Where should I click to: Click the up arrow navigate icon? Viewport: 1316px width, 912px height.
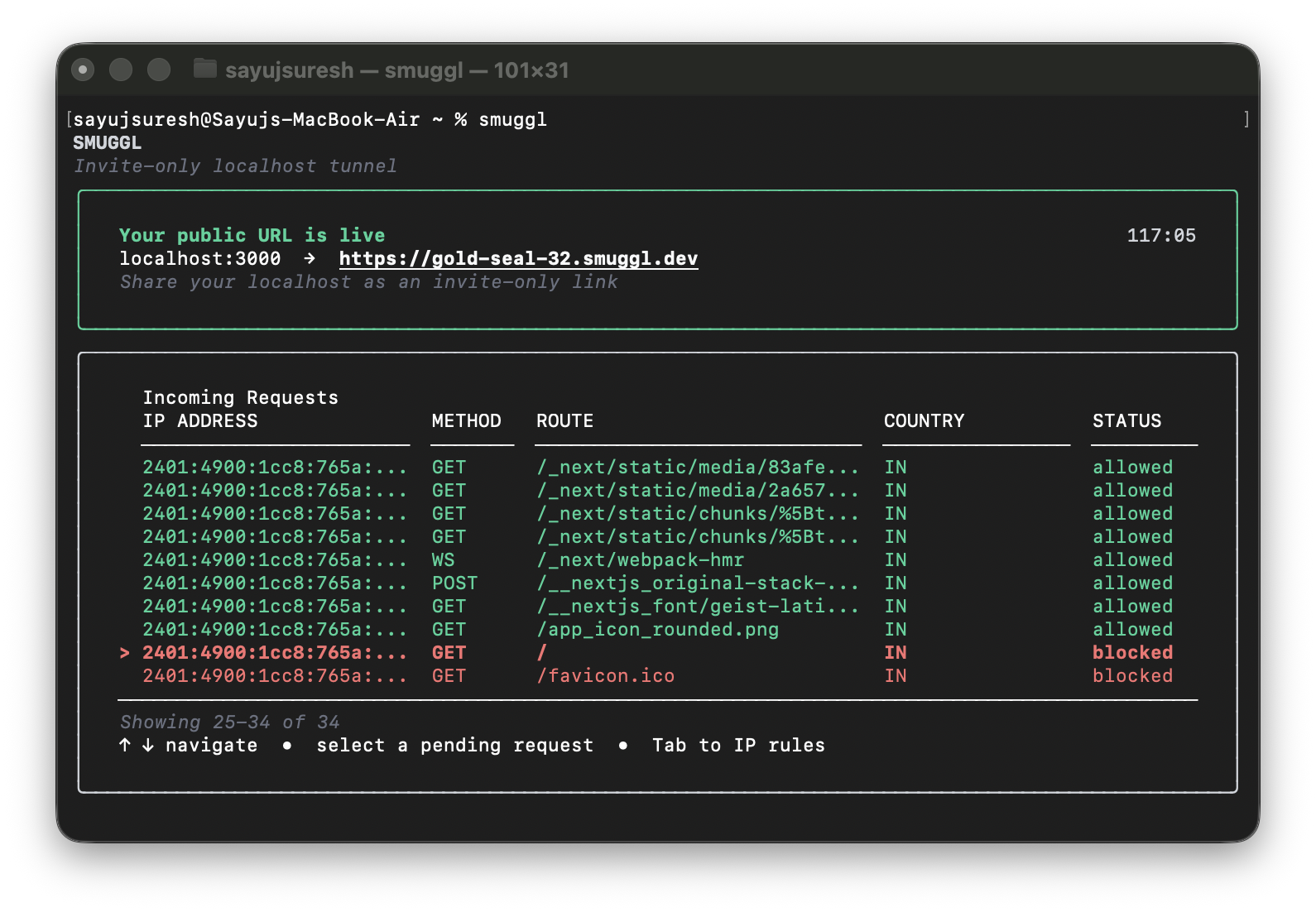[x=125, y=745]
